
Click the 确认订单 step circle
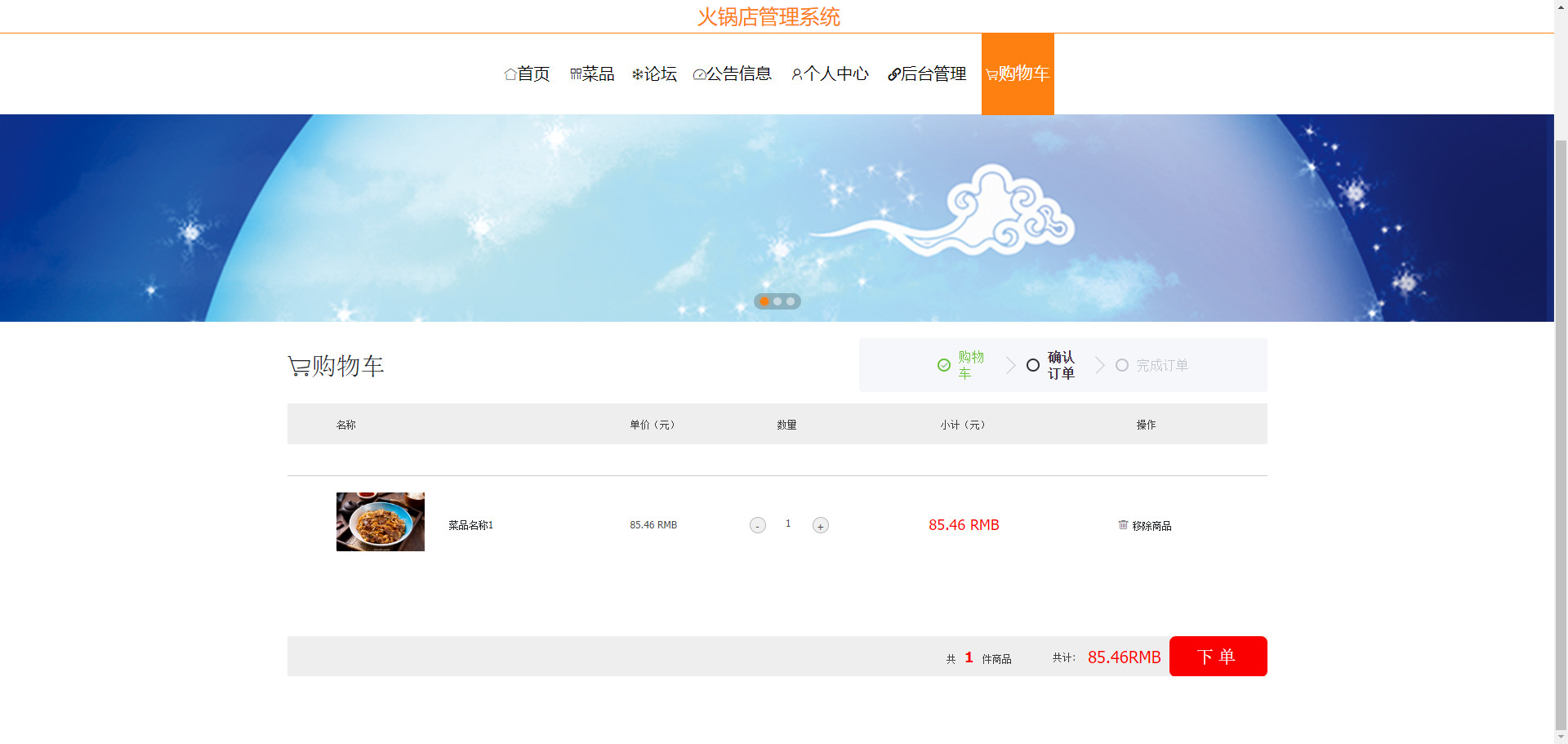tap(1033, 365)
